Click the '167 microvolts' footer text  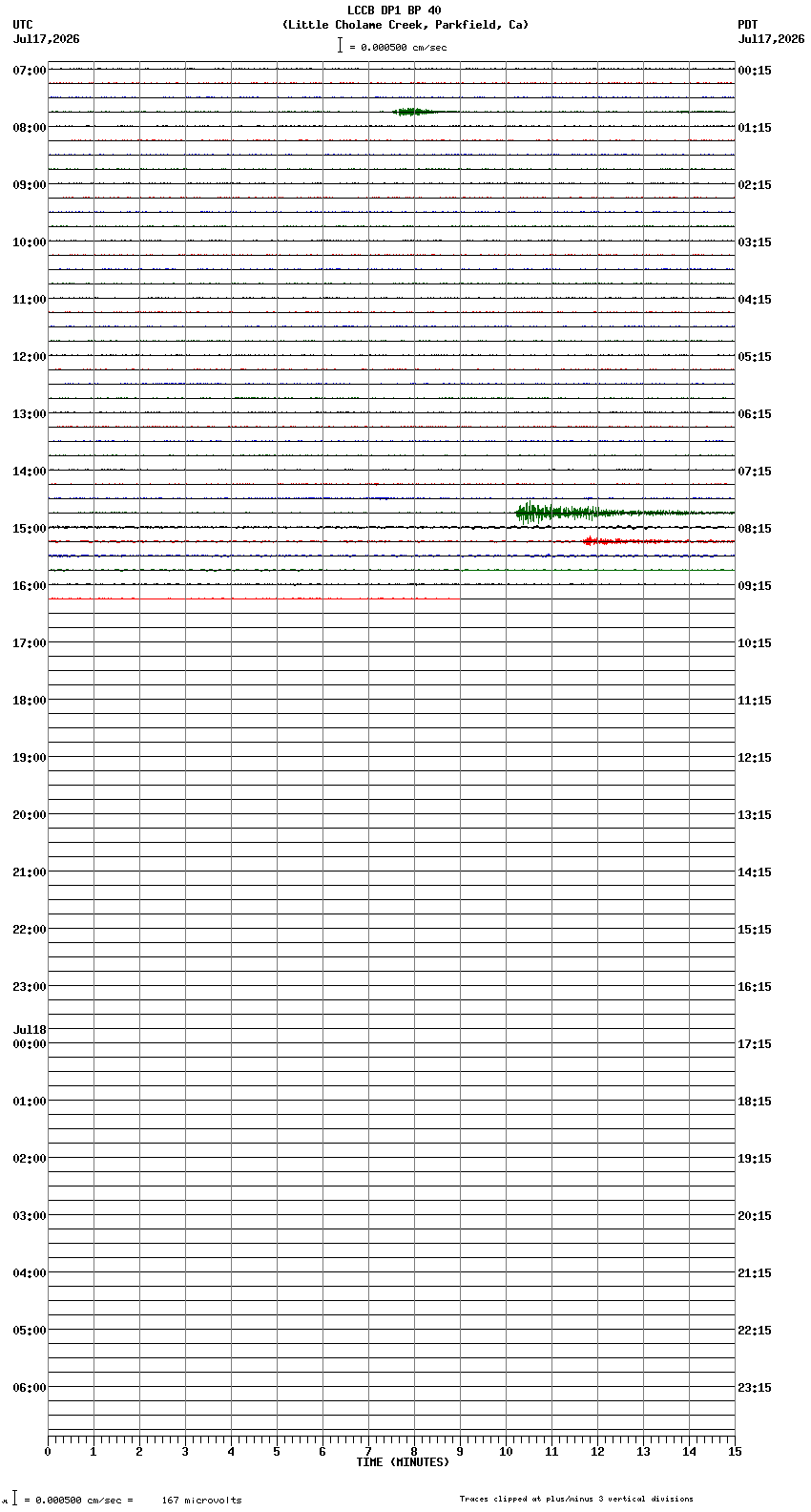coord(201,1501)
